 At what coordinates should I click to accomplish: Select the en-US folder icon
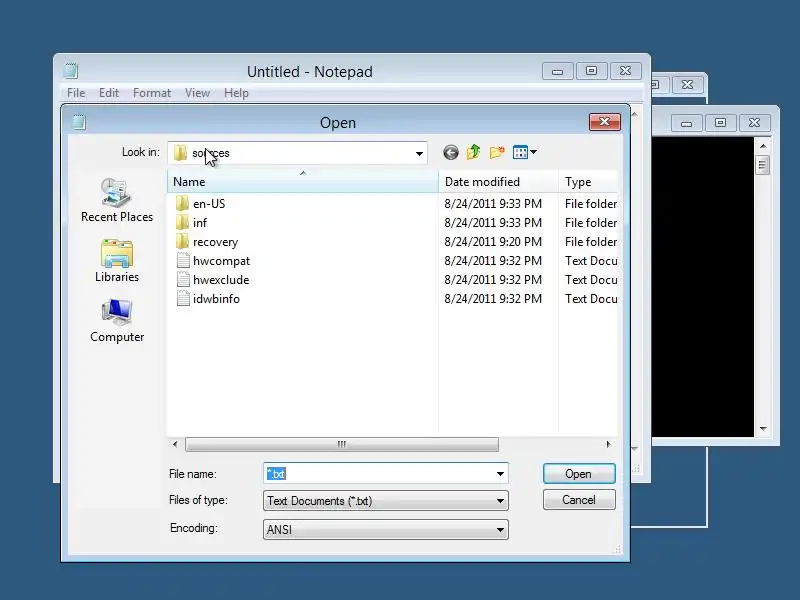point(182,204)
